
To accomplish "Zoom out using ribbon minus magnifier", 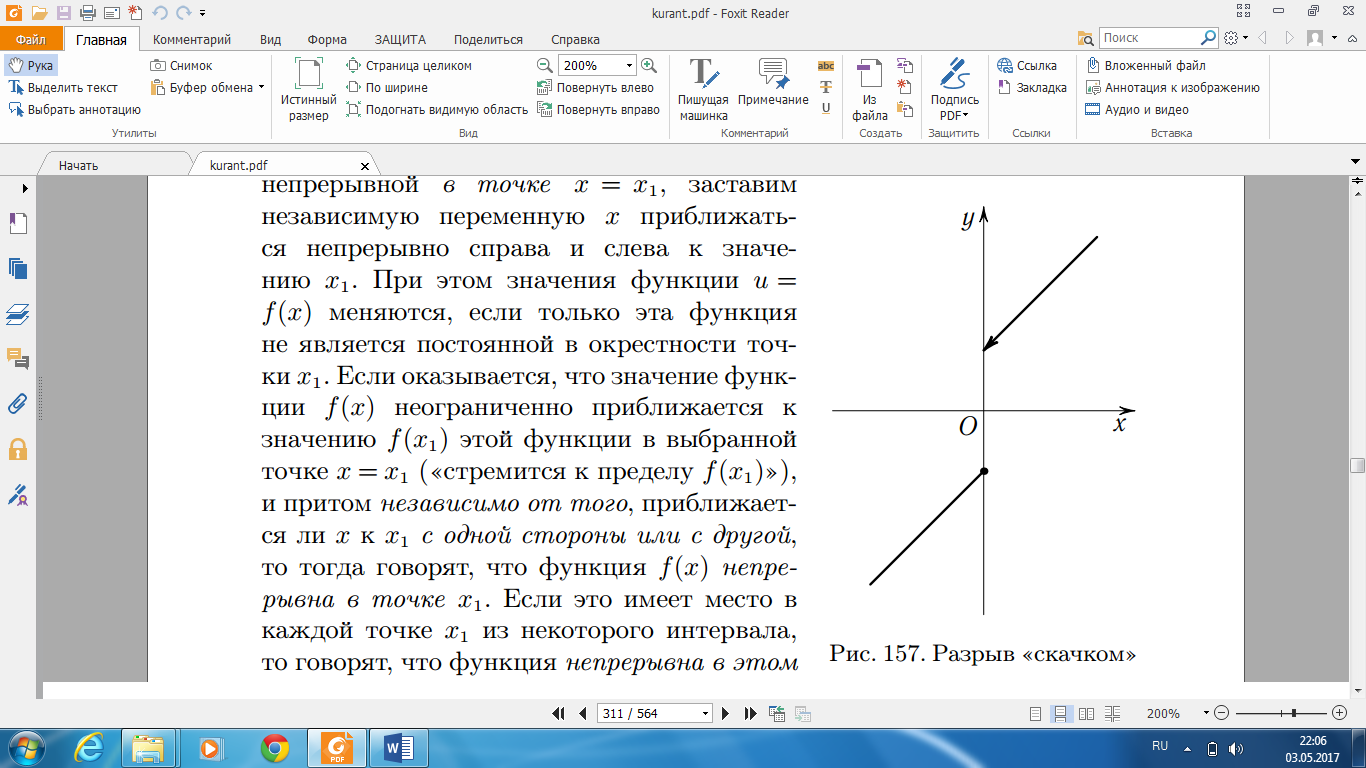I will tap(545, 65).
